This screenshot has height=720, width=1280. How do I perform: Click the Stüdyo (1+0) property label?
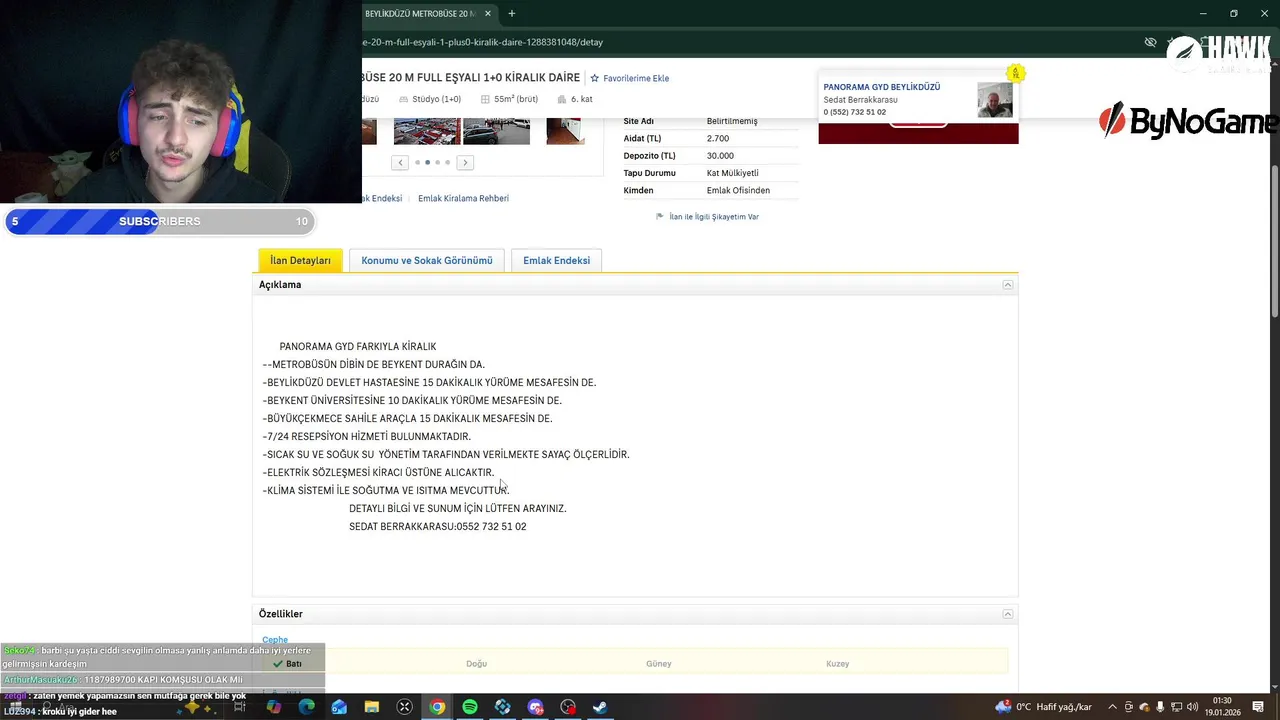pos(437,99)
